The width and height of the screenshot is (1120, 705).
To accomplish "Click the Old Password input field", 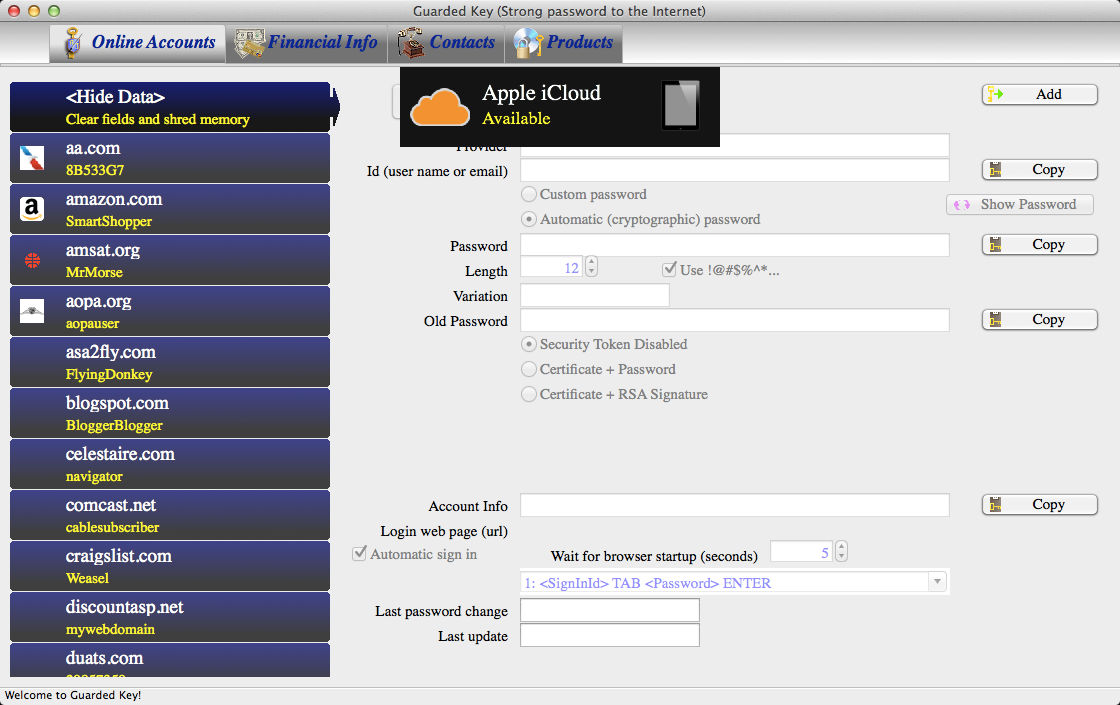I will [x=734, y=320].
